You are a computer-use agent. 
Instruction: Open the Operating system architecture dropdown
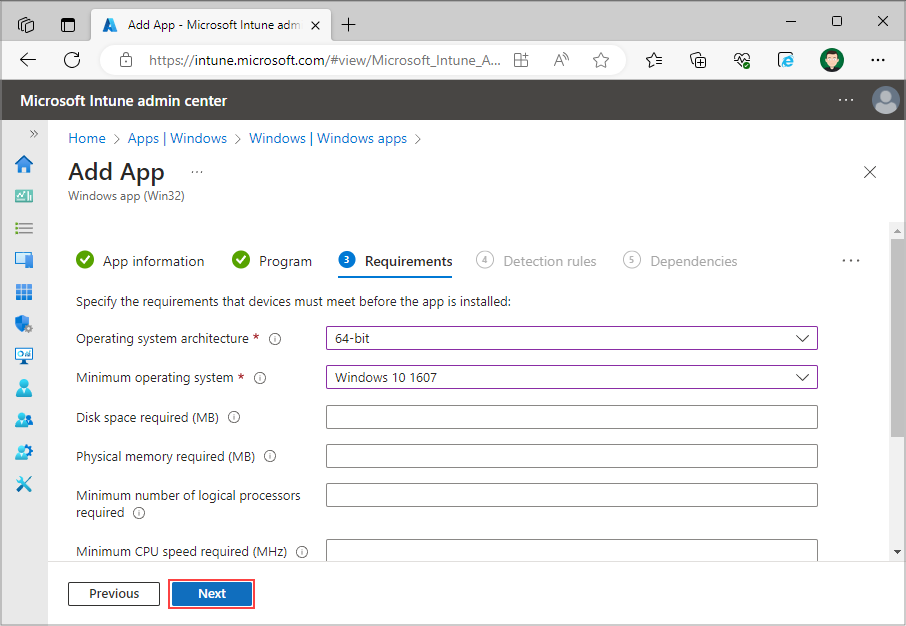[571, 338]
